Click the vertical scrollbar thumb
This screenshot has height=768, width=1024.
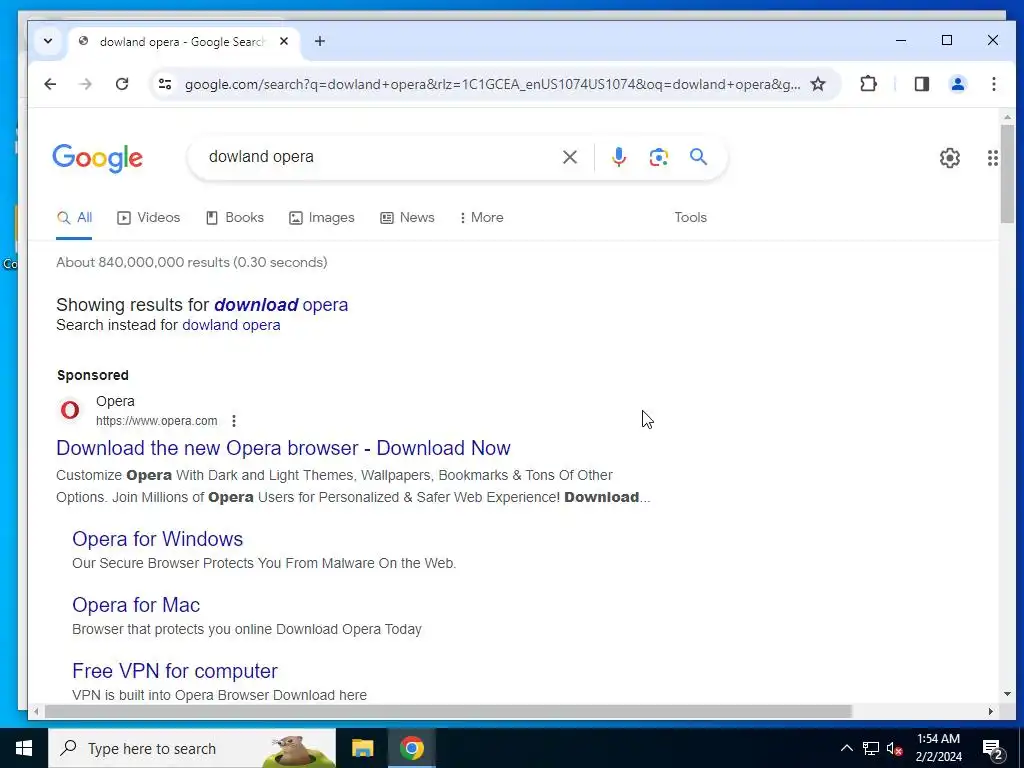1006,173
